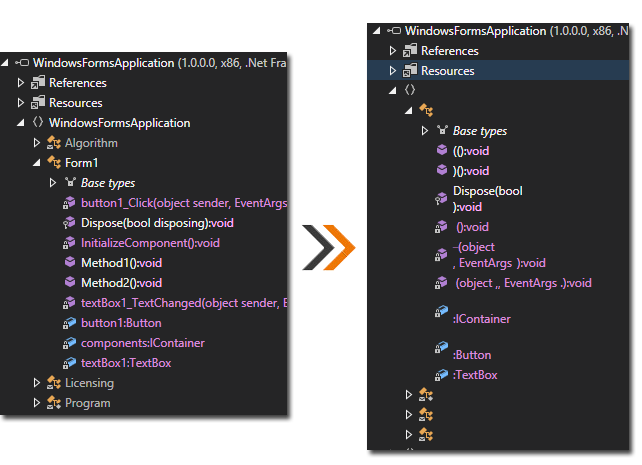Click the textBox1_TextChanged method icon
The image size is (642, 465).
[69, 303]
